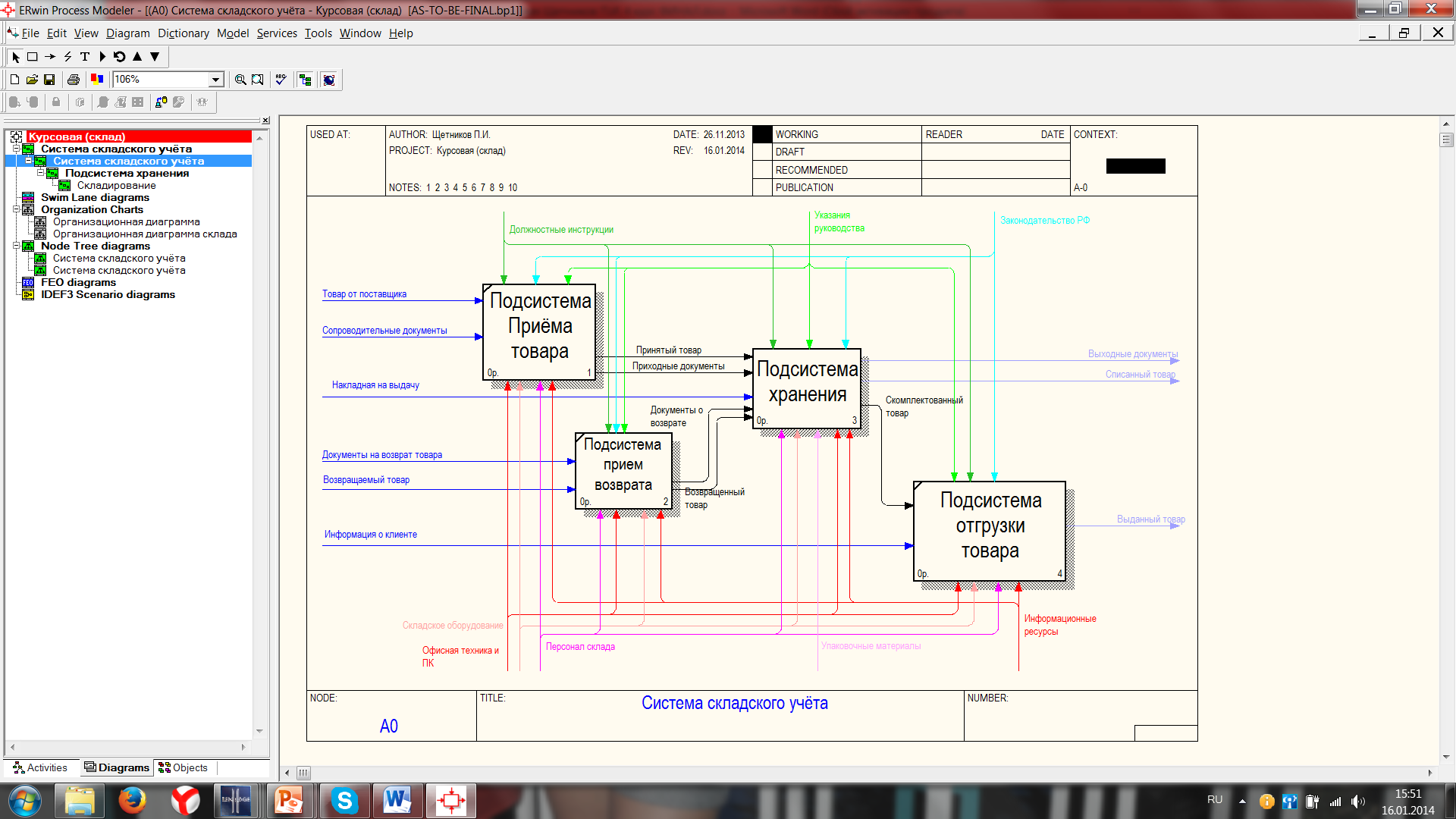Select IDEF3 Scenario diagrams item
Viewport: 1456px width, 819px height.
point(108,295)
